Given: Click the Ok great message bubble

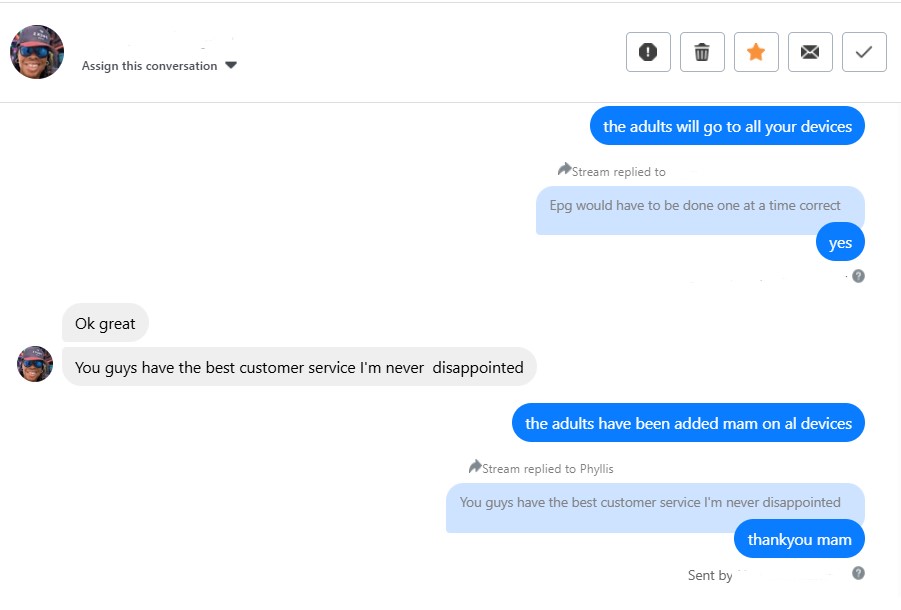Looking at the screenshot, I should 106,323.
